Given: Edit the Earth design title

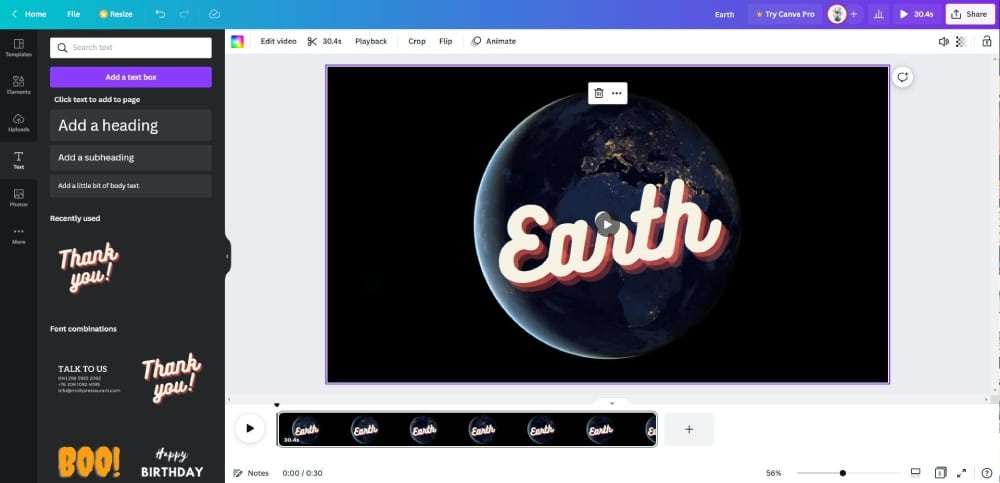Looking at the screenshot, I should (x=724, y=14).
